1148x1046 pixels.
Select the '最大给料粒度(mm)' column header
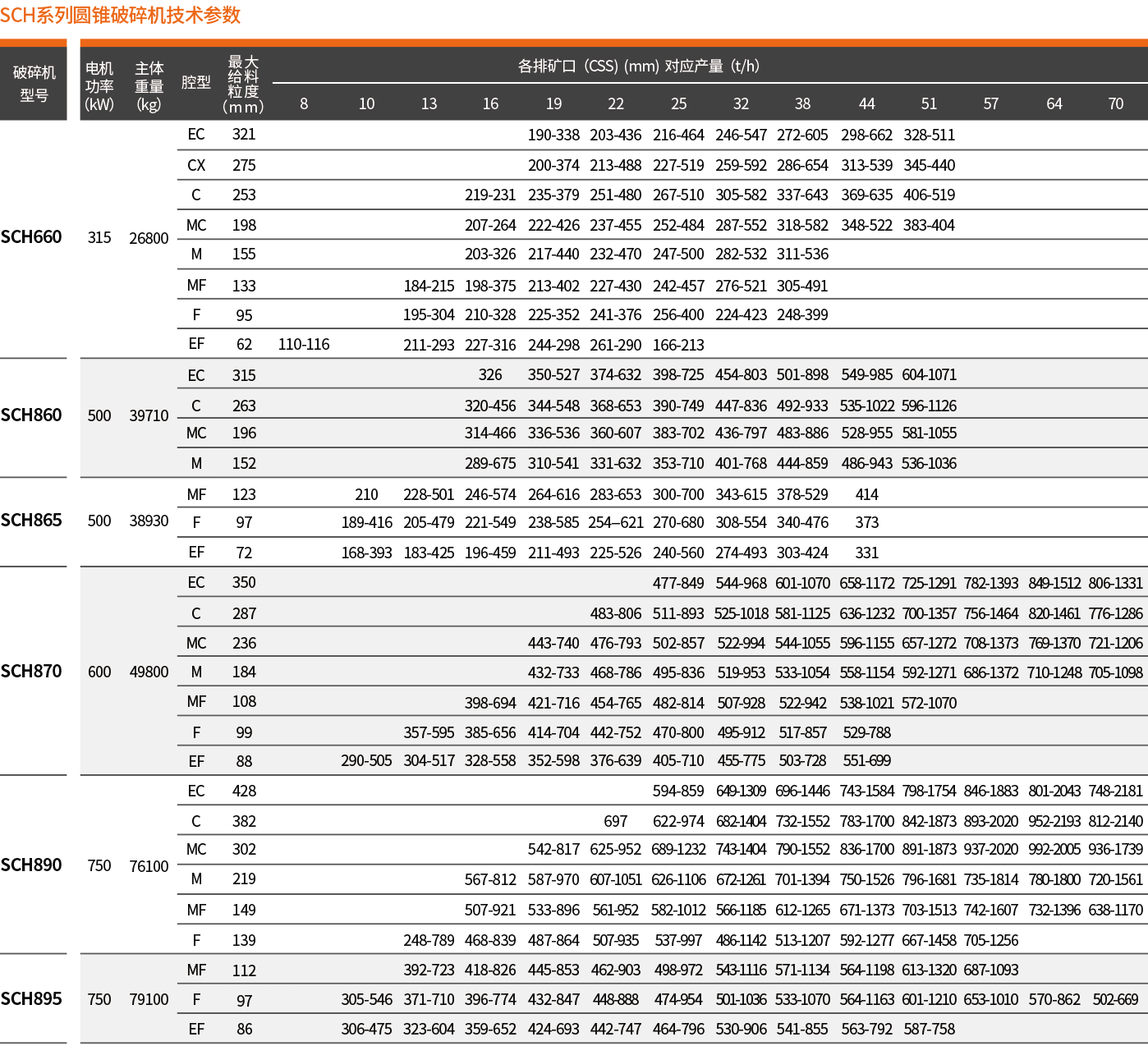coord(243,85)
